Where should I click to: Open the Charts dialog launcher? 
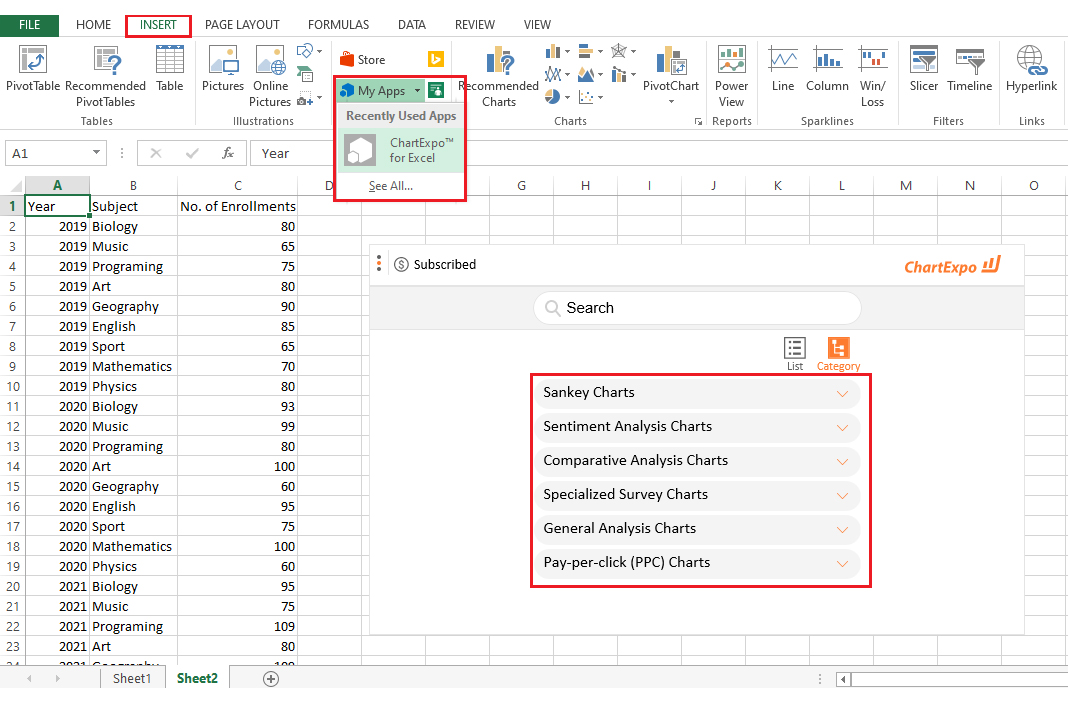coord(698,121)
